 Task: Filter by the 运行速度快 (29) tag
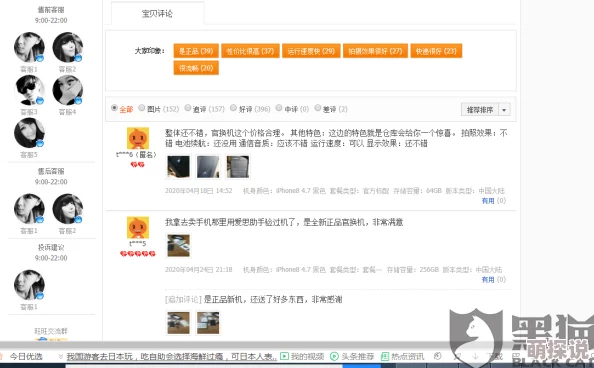[311, 51]
